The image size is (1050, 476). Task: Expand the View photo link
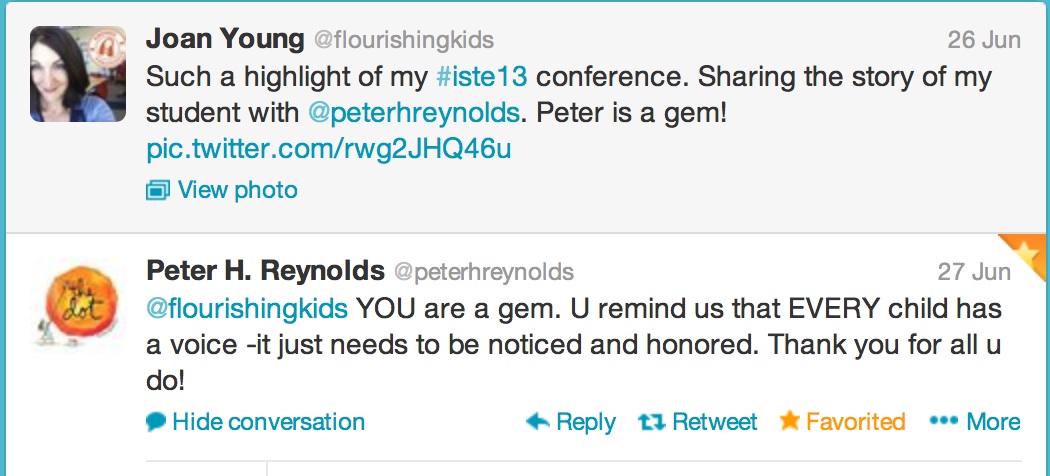tap(237, 189)
